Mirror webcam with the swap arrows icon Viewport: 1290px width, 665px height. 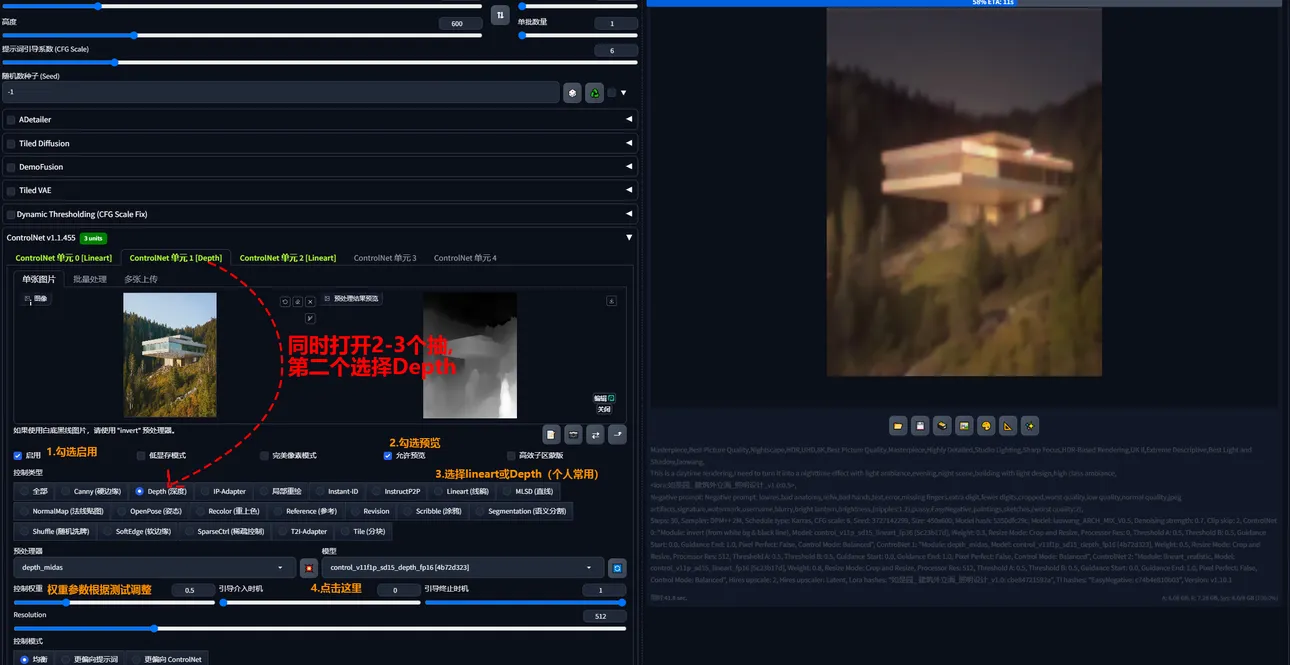pos(595,434)
